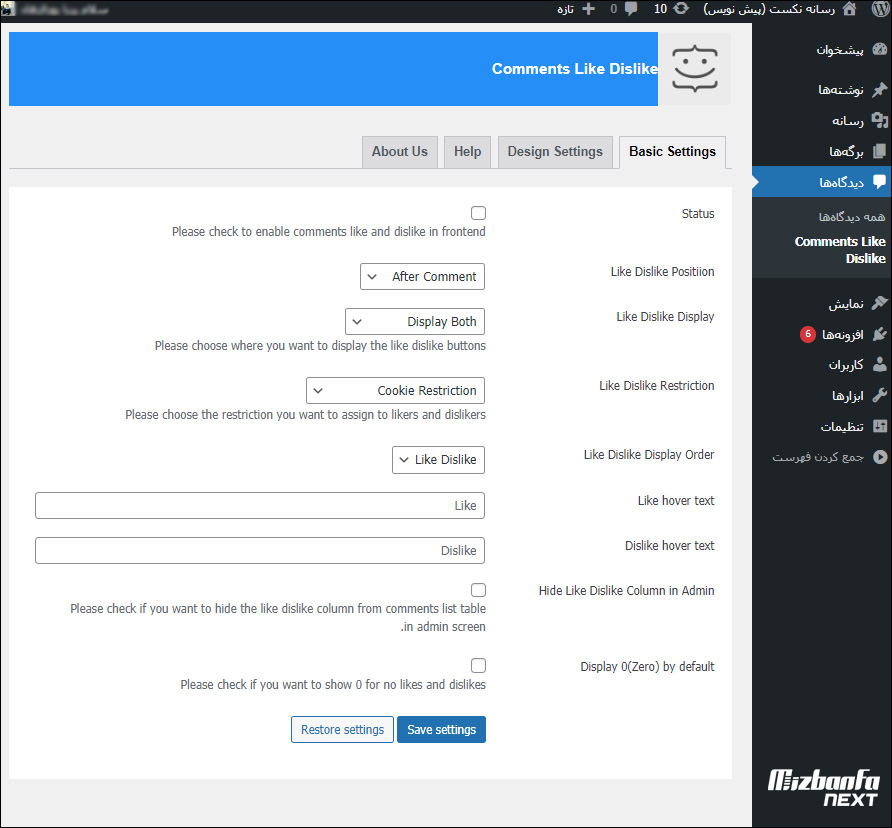Open the Cookie Restriction dropdown

(395, 390)
